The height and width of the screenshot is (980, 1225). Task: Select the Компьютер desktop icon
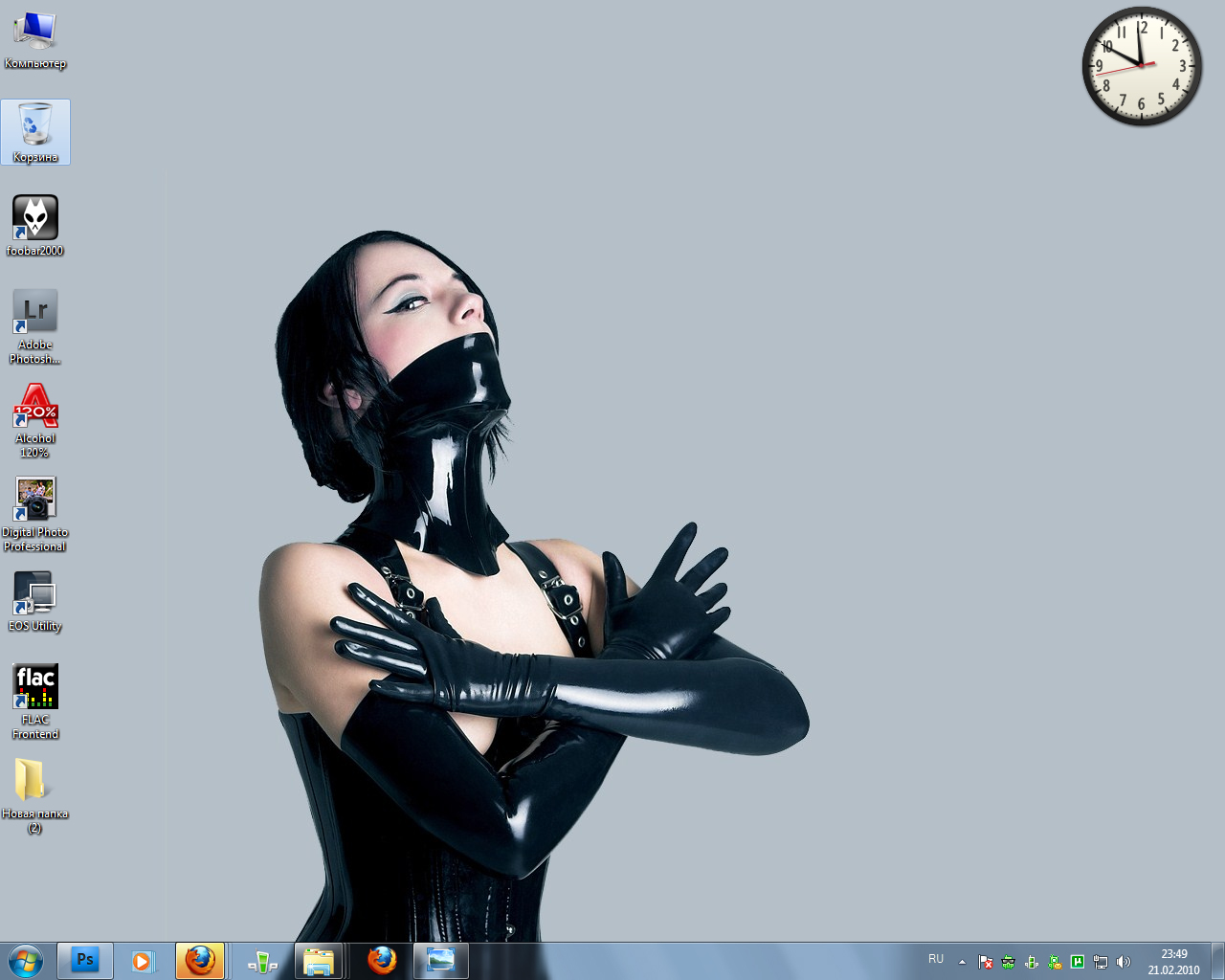point(35,40)
